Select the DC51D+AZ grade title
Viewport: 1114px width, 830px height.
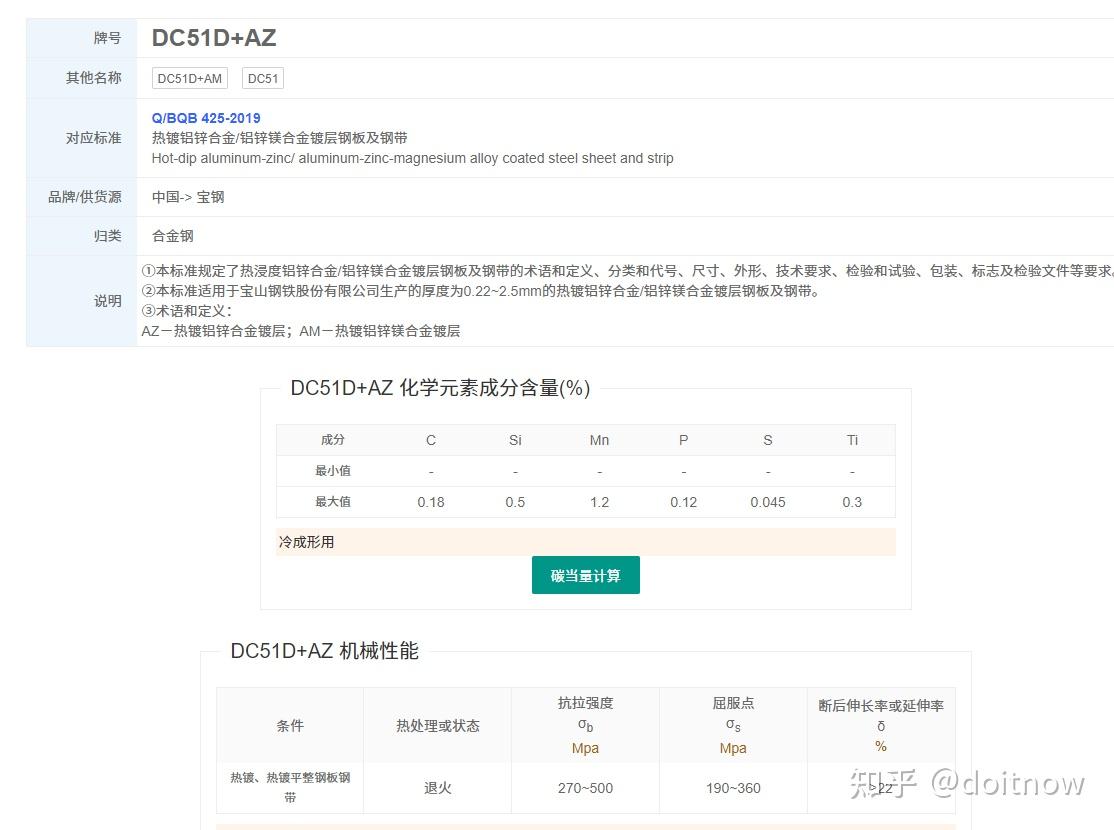click(214, 37)
